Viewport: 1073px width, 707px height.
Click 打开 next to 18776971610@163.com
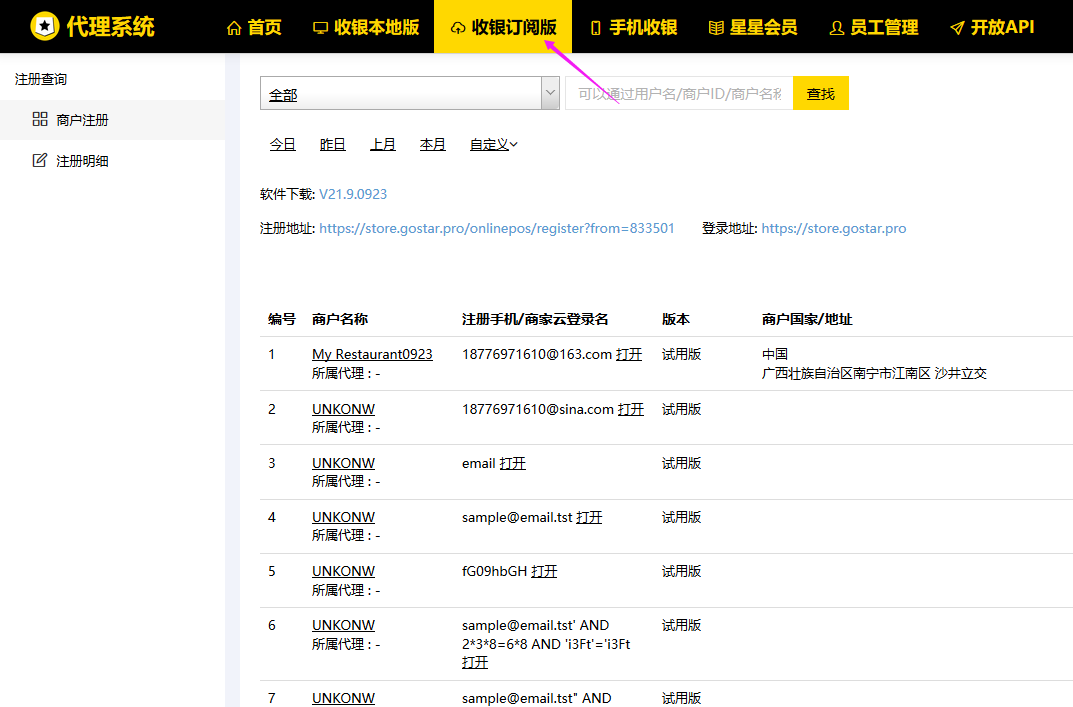[629, 354]
